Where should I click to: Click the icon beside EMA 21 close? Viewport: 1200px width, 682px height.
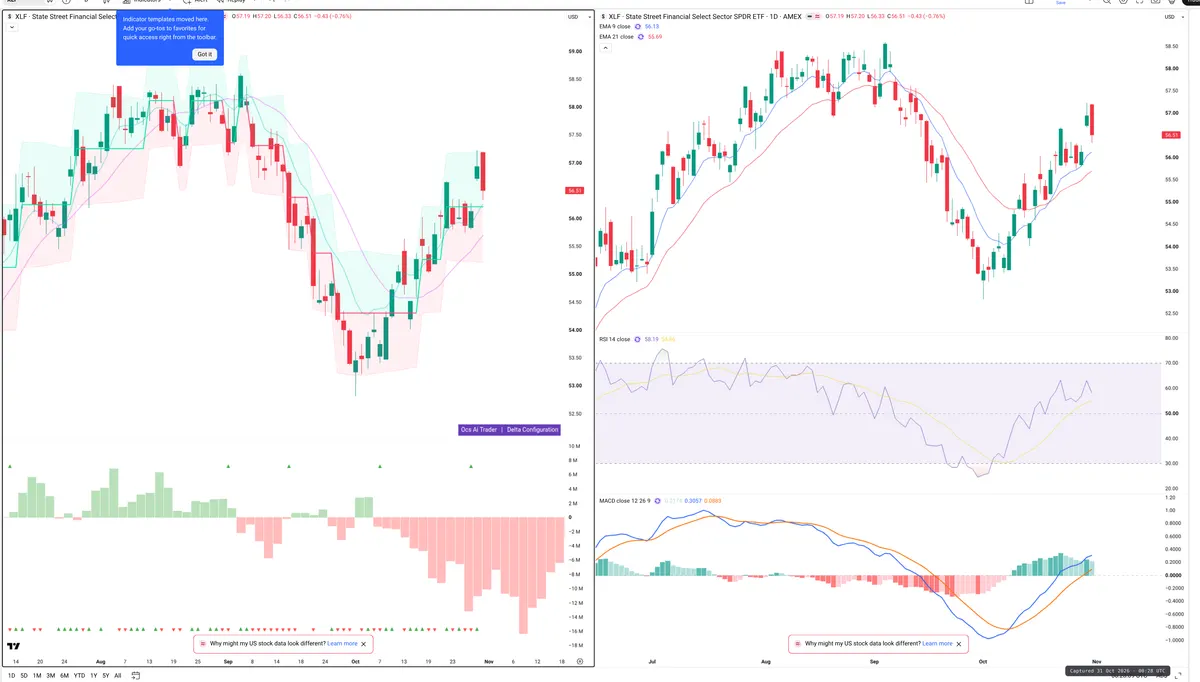coord(643,37)
